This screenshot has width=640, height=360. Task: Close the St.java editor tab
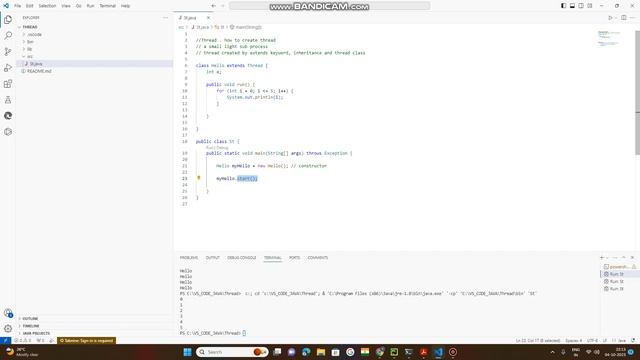208,18
